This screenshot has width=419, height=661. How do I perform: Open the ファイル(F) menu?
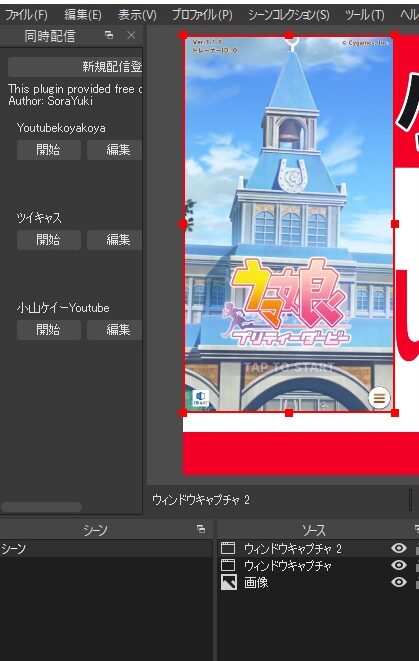point(26,15)
